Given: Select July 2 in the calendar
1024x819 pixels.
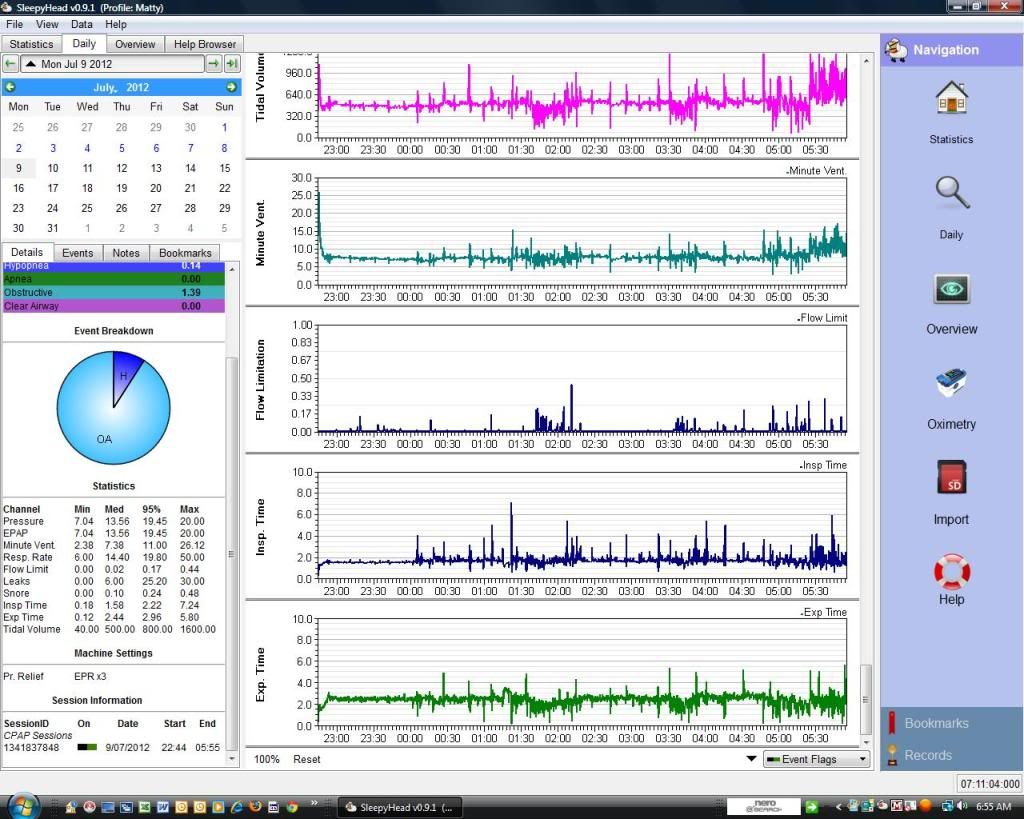Looking at the screenshot, I should pos(19,148).
